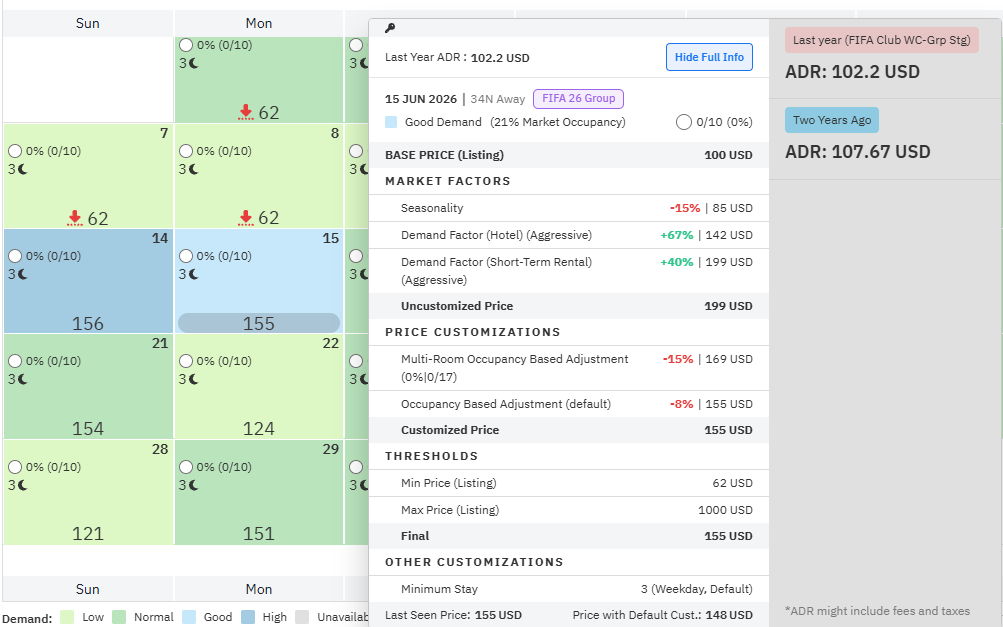Click red min-price arrow in top Monday cell
Screen dimensions: 1003x627
click(x=246, y=113)
